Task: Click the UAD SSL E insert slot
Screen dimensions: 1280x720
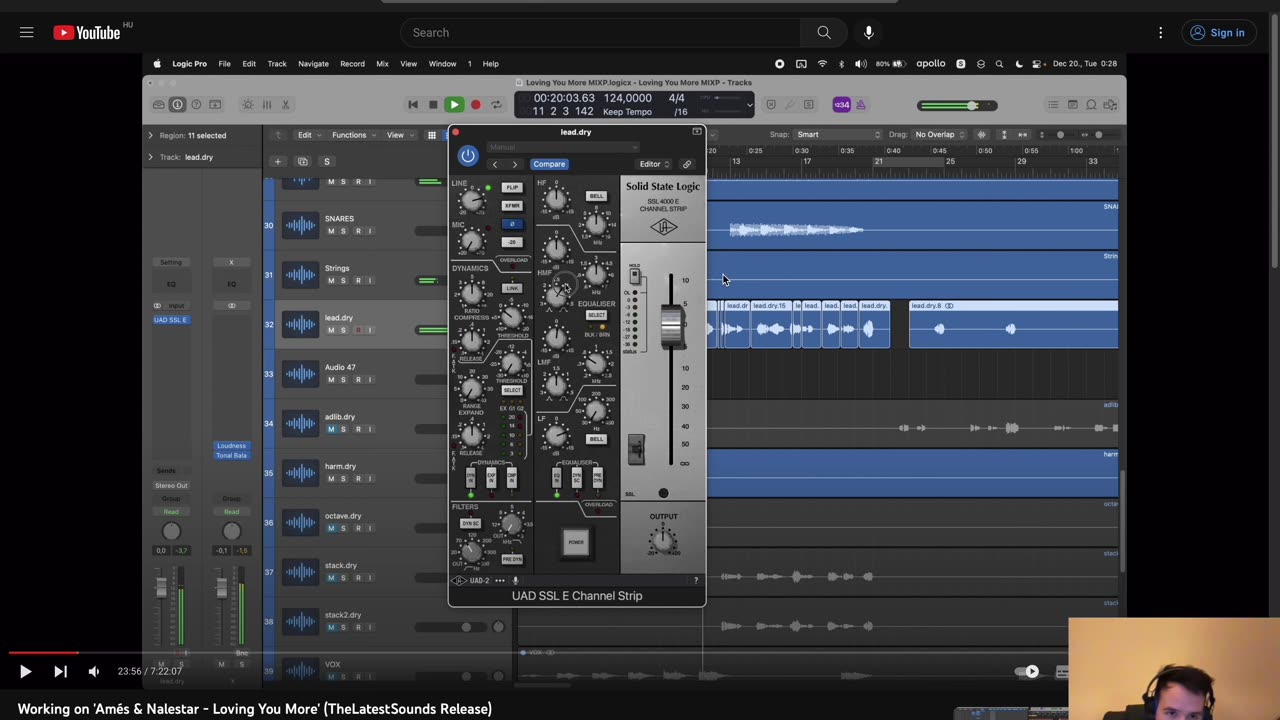Action: [x=171, y=320]
